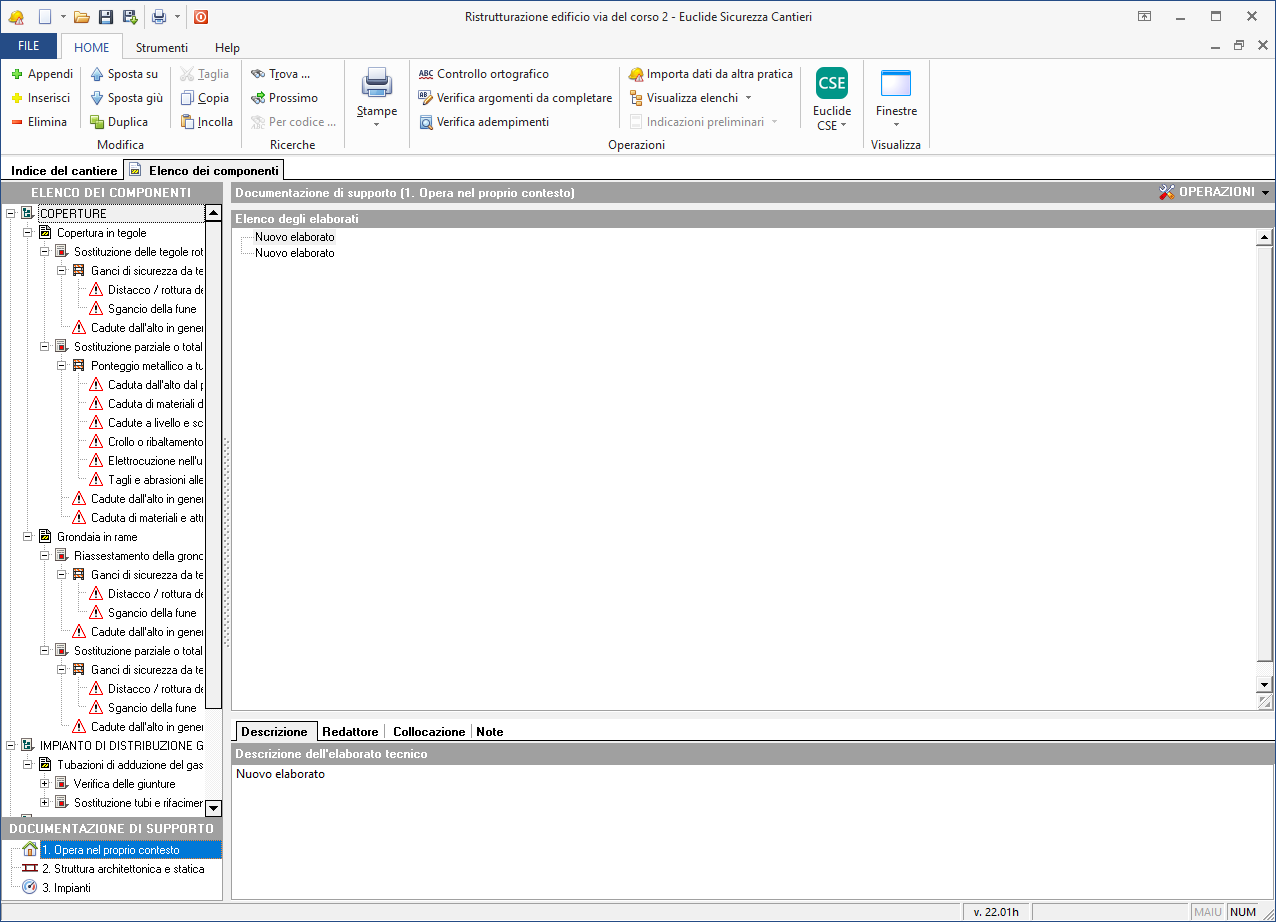Open the OPERAZIONI dropdown menu
Viewport: 1276px width, 922px height.
1214,192
